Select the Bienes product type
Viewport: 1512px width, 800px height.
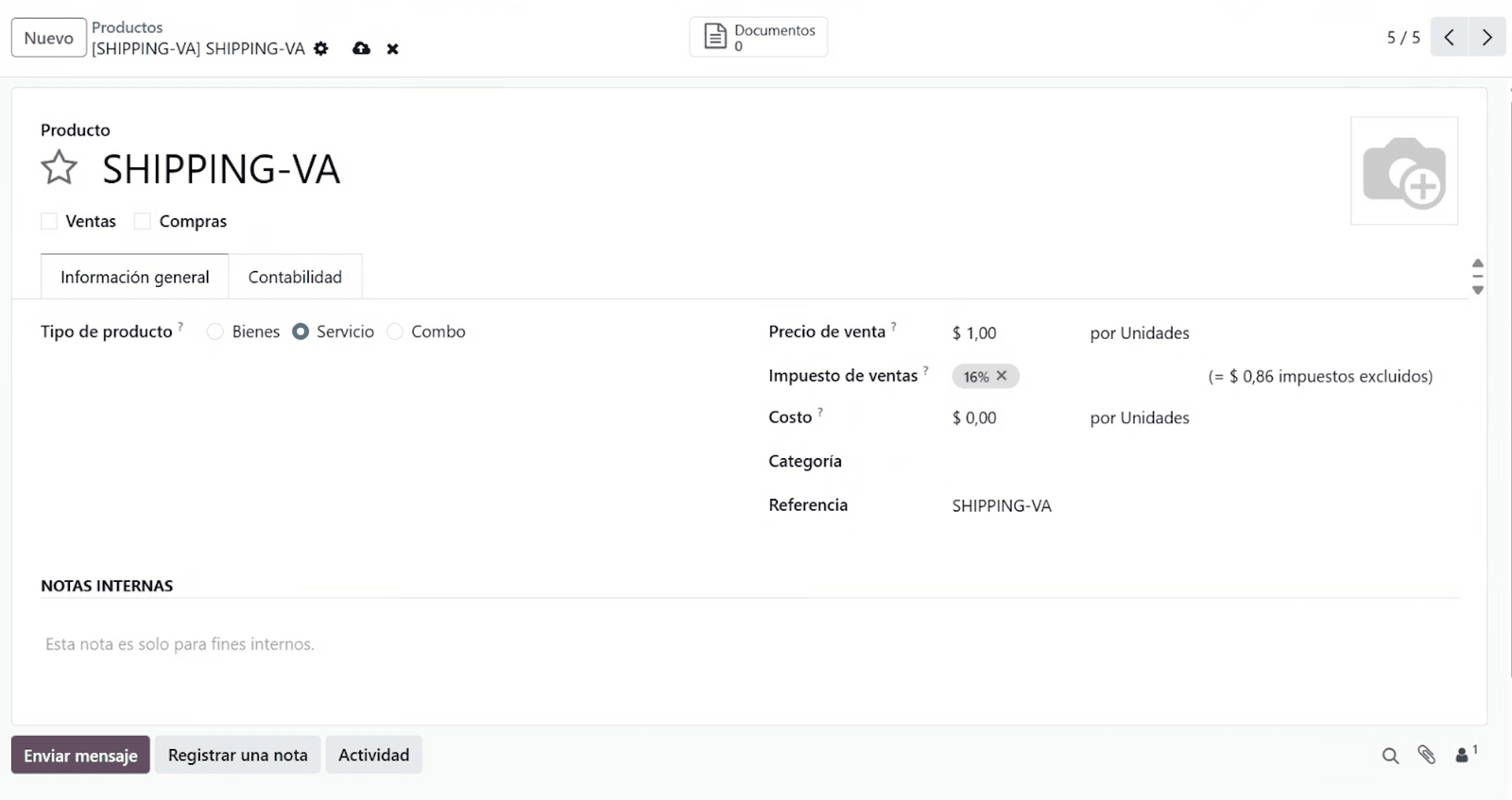pyautogui.click(x=215, y=332)
